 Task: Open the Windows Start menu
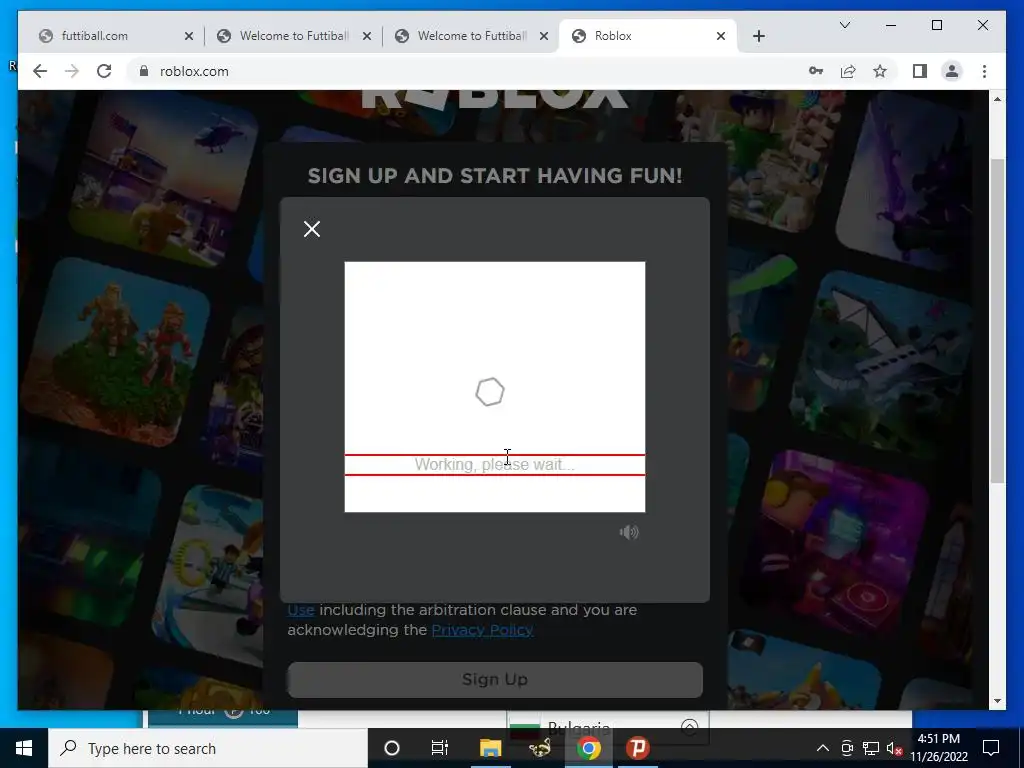(x=24, y=748)
